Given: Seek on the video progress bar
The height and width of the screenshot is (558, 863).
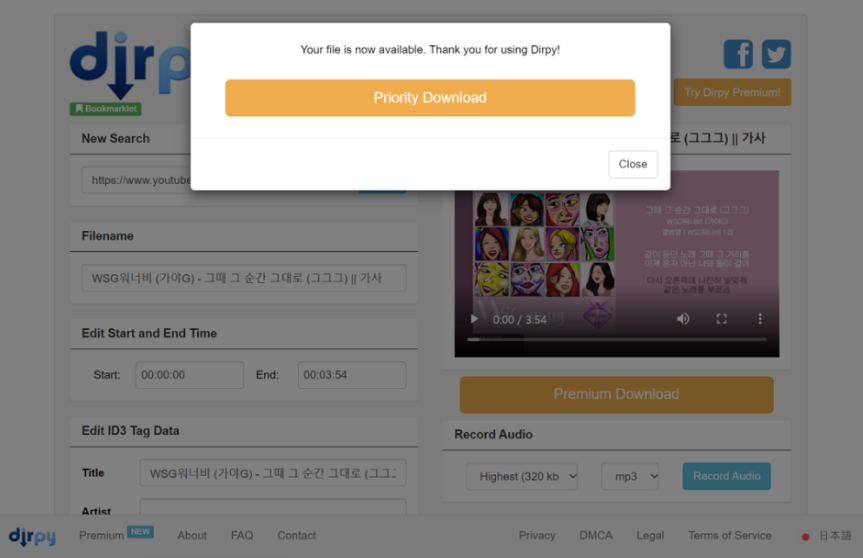Looking at the screenshot, I should pos(616,340).
